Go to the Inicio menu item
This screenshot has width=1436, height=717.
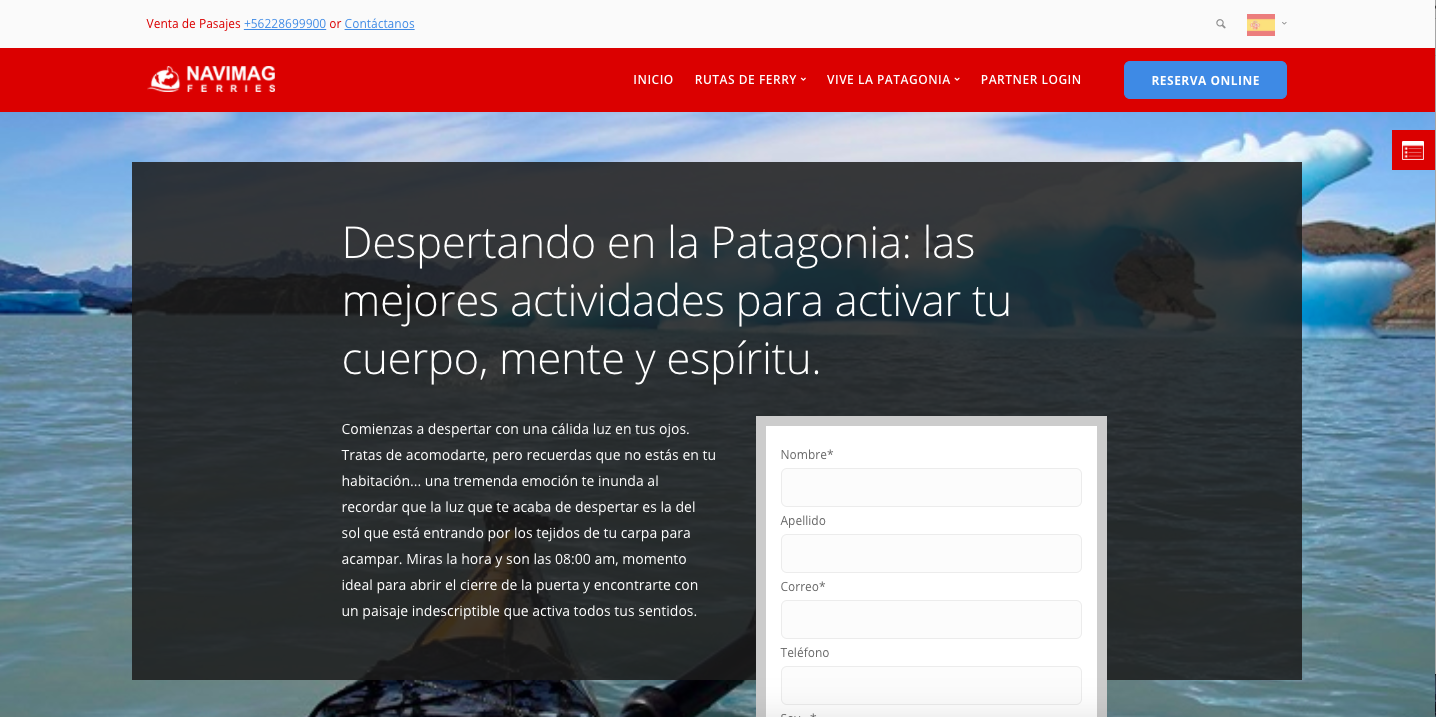[x=653, y=80]
